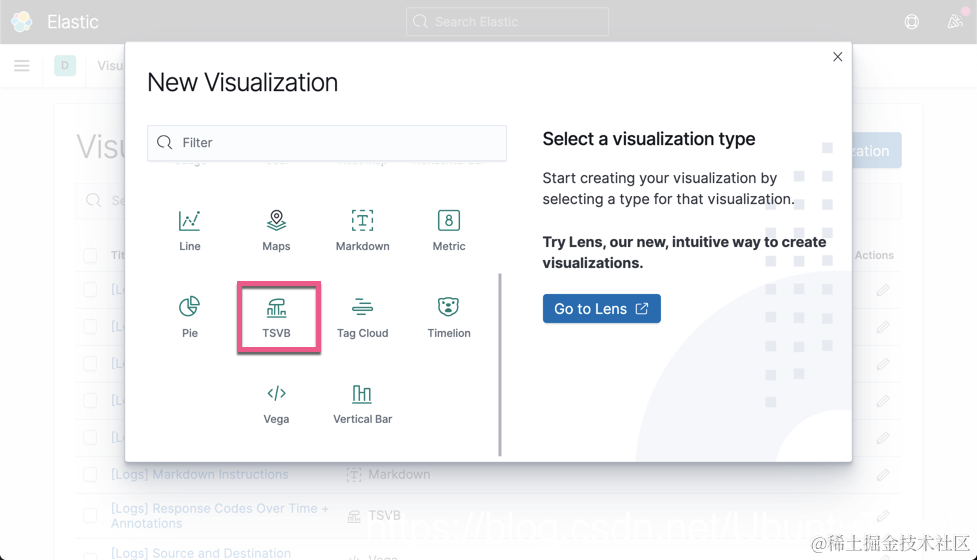Select the Tag Cloud visualization type
The width and height of the screenshot is (977, 560).
(x=362, y=317)
